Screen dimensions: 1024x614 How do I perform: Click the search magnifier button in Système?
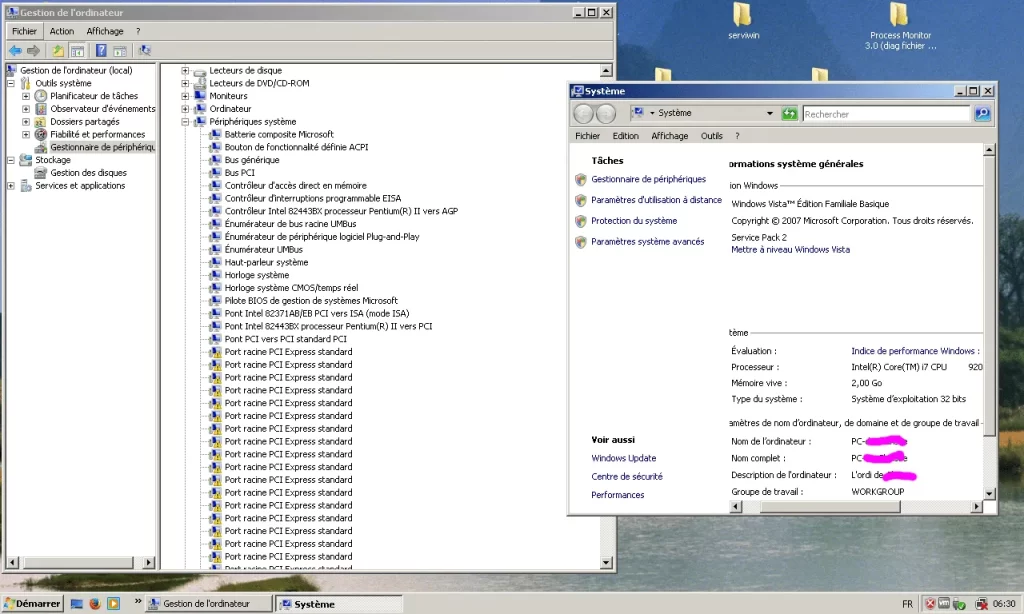click(x=982, y=114)
